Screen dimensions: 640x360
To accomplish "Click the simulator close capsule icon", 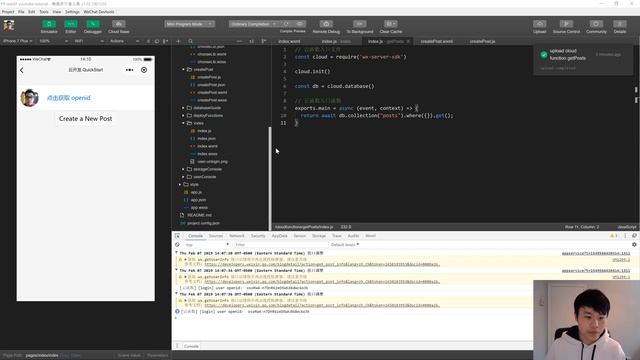I will coord(144,70).
